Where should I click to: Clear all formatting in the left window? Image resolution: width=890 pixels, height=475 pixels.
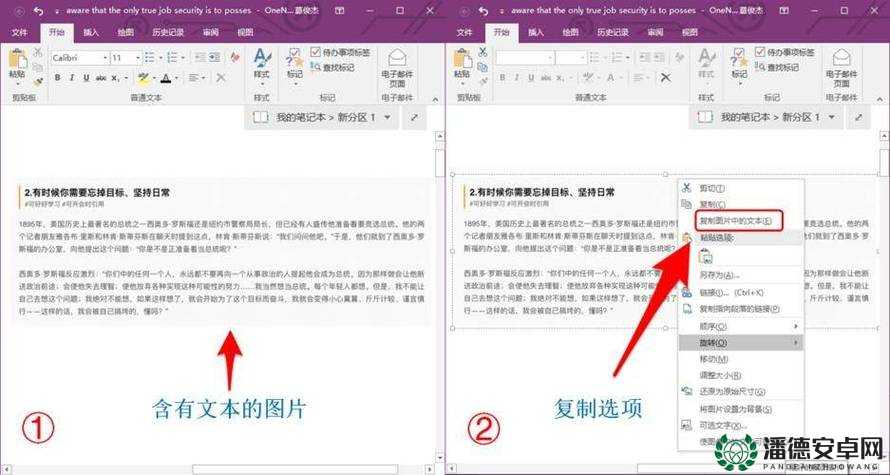pyautogui.click(x=234, y=58)
